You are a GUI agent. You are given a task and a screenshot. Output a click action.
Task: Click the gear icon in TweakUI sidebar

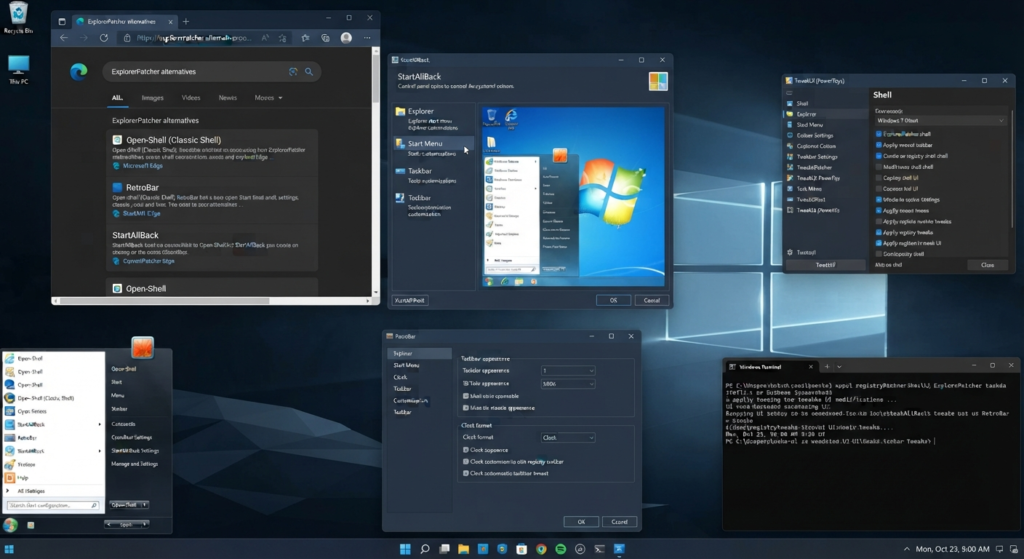pyautogui.click(x=790, y=252)
